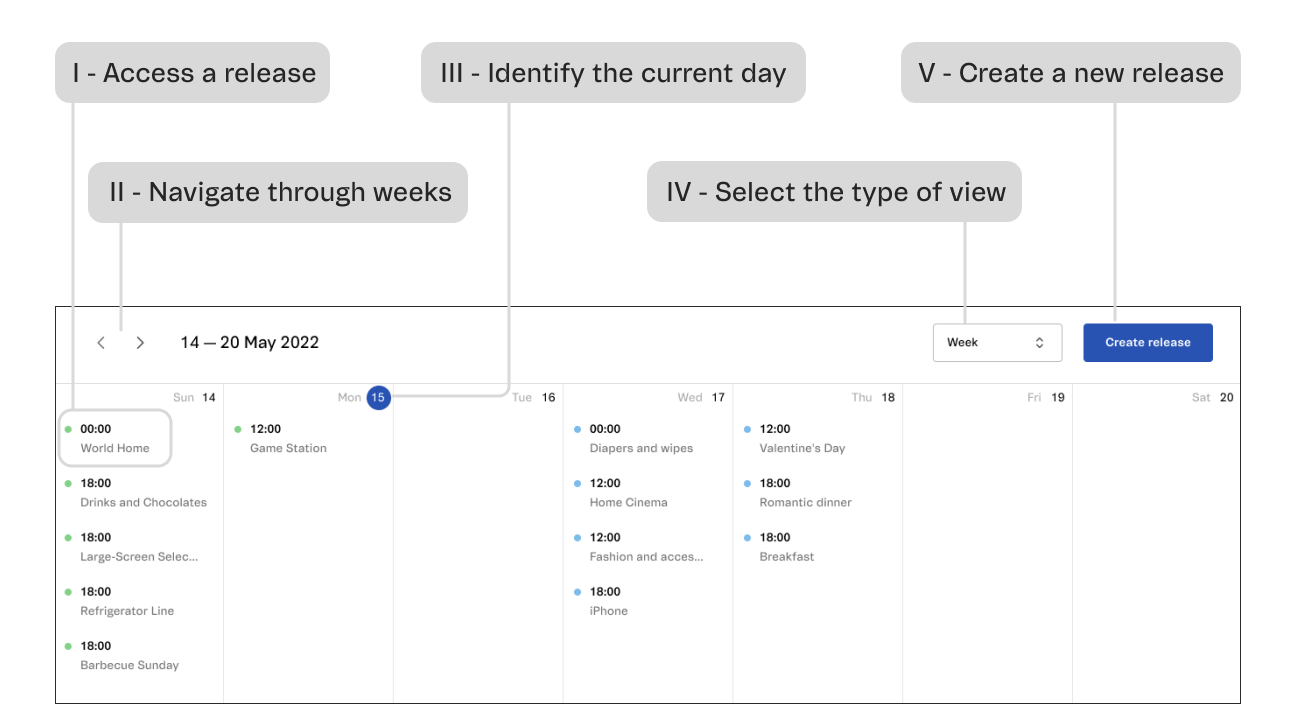Screen dimensions: 1296x704
Task: Click the 14 — 20 May 2022 date range
Action: (x=249, y=343)
